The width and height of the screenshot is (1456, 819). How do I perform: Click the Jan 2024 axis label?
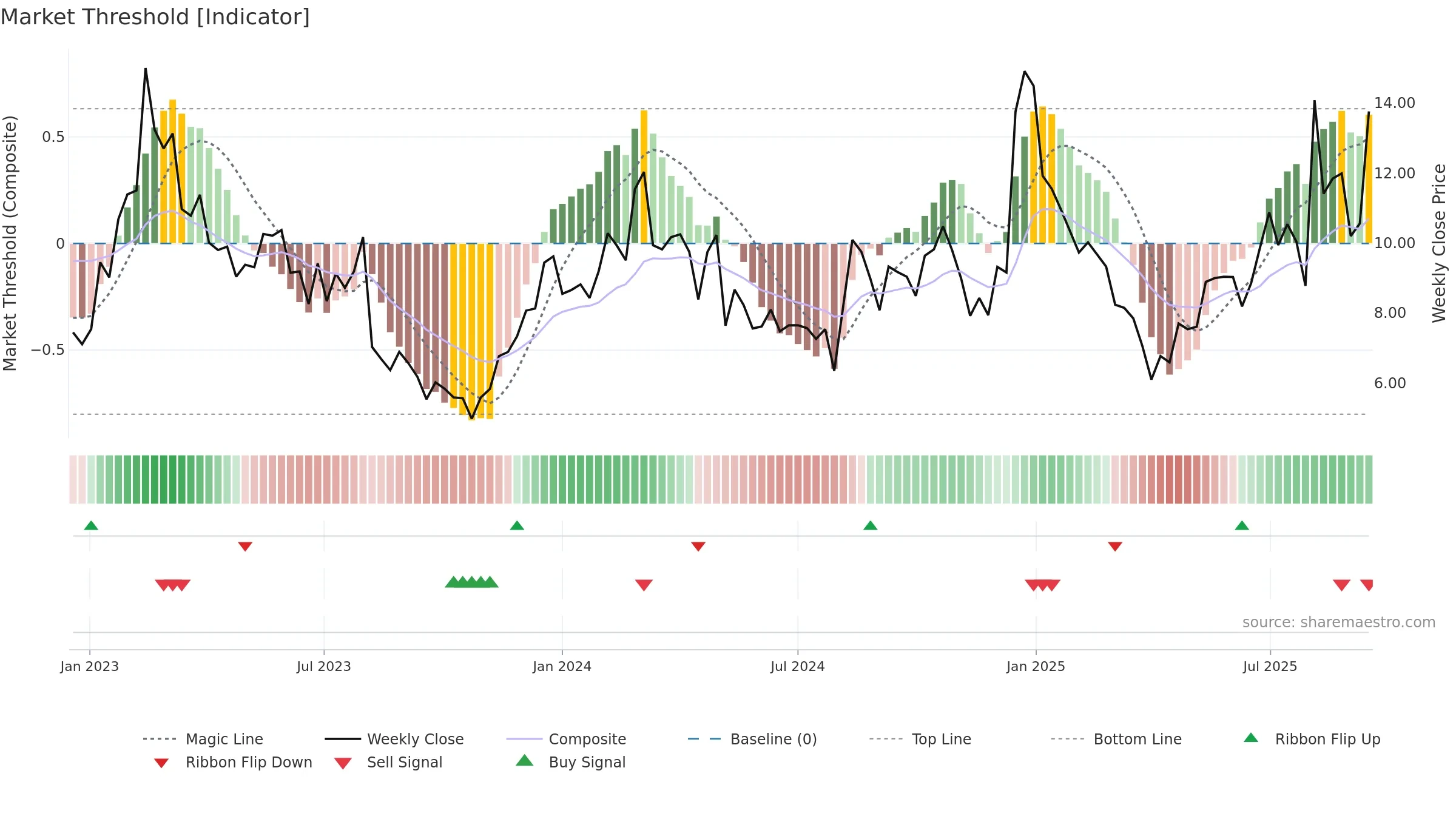point(562,666)
